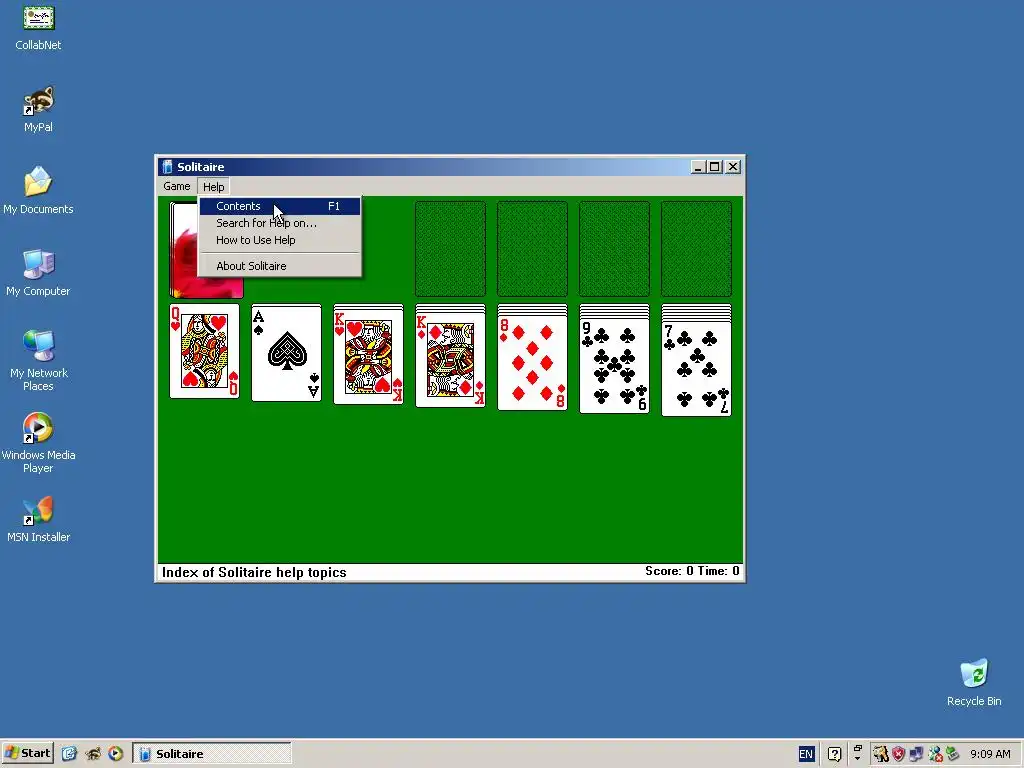This screenshot has width=1024, height=768.
Task: Click the Solitaire taskbar button
Action: 212,754
